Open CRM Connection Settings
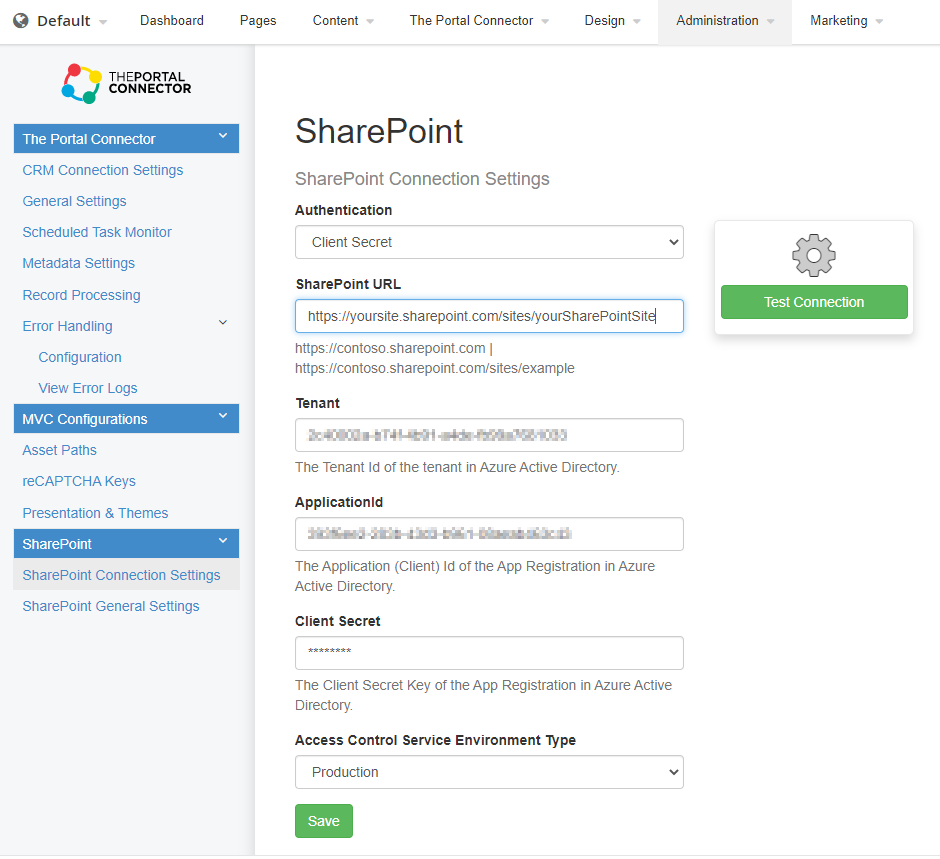This screenshot has width=940, height=859. (x=103, y=170)
